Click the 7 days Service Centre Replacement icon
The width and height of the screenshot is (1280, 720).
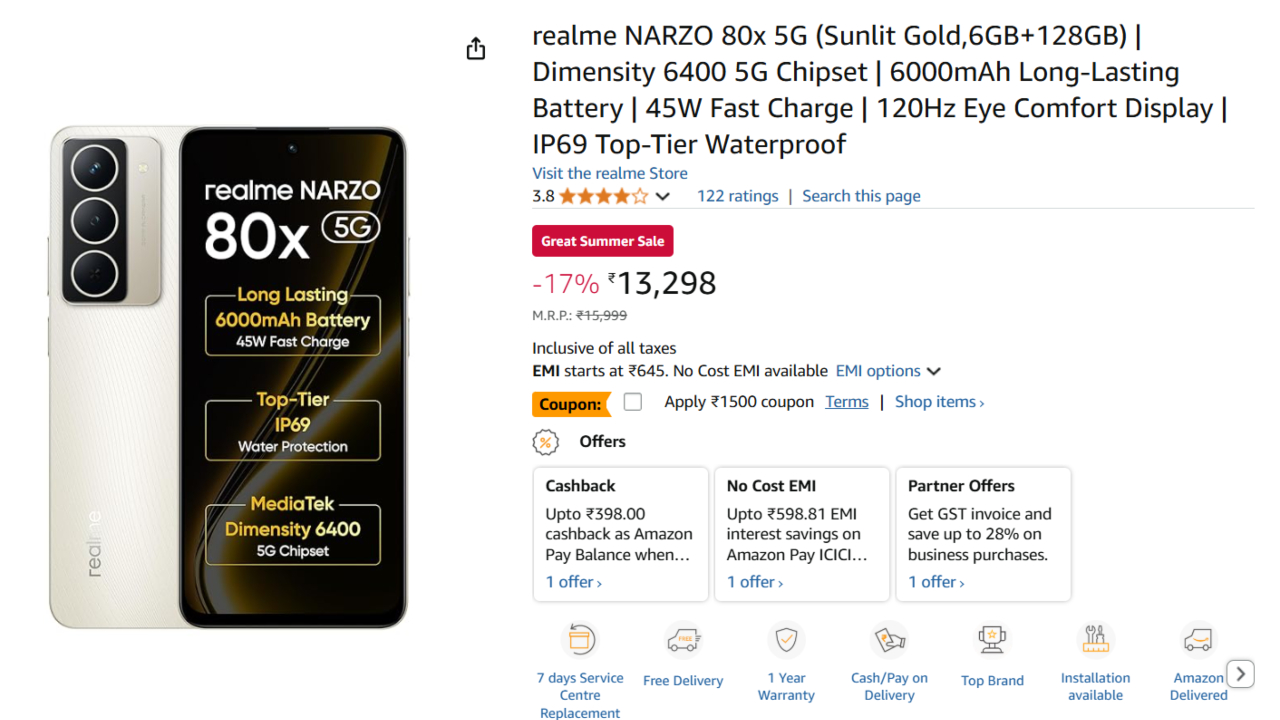(x=581, y=639)
